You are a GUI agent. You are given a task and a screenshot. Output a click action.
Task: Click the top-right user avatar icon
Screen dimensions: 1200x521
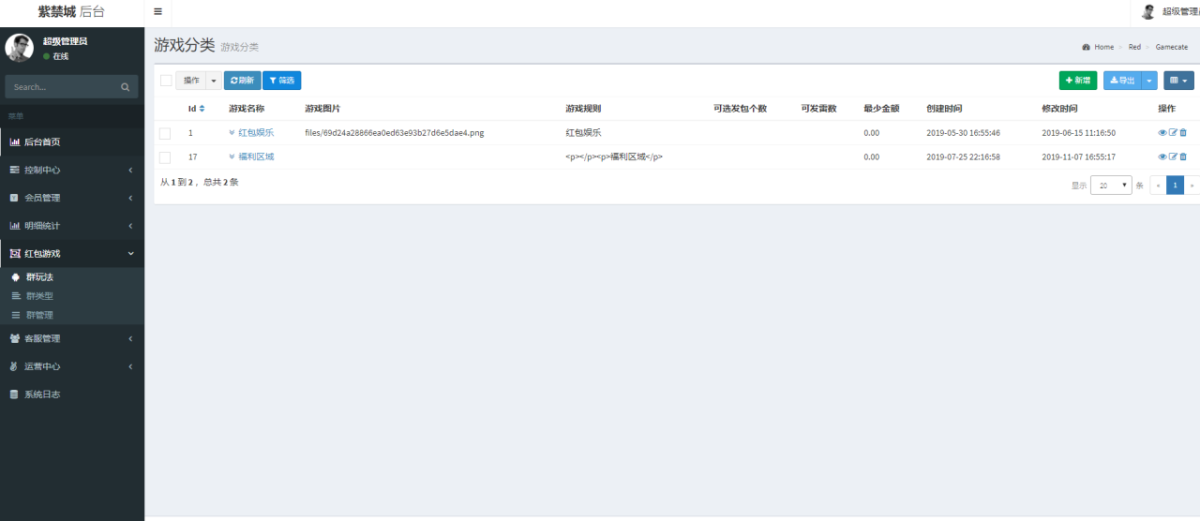coord(1149,12)
